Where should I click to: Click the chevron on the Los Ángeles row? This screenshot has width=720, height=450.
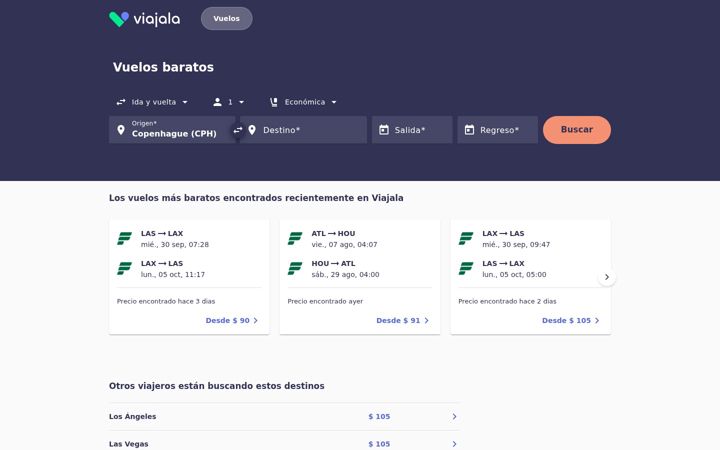454,416
